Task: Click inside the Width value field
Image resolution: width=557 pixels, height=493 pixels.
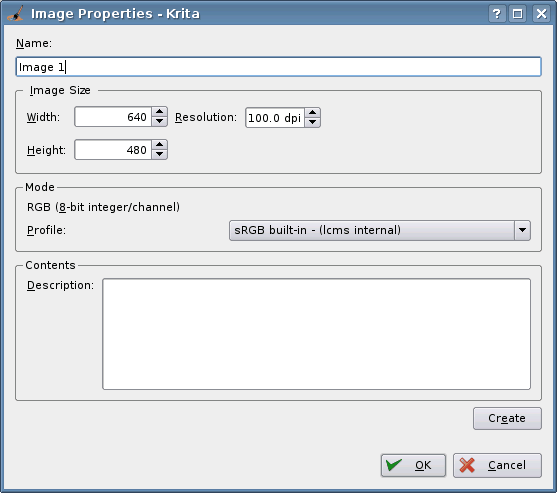Action: pos(113,117)
